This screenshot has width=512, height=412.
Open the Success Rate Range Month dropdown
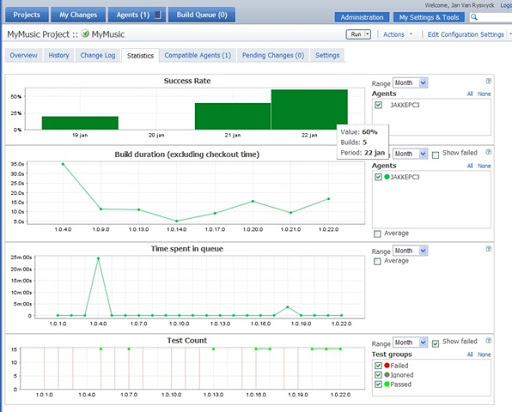(x=410, y=83)
